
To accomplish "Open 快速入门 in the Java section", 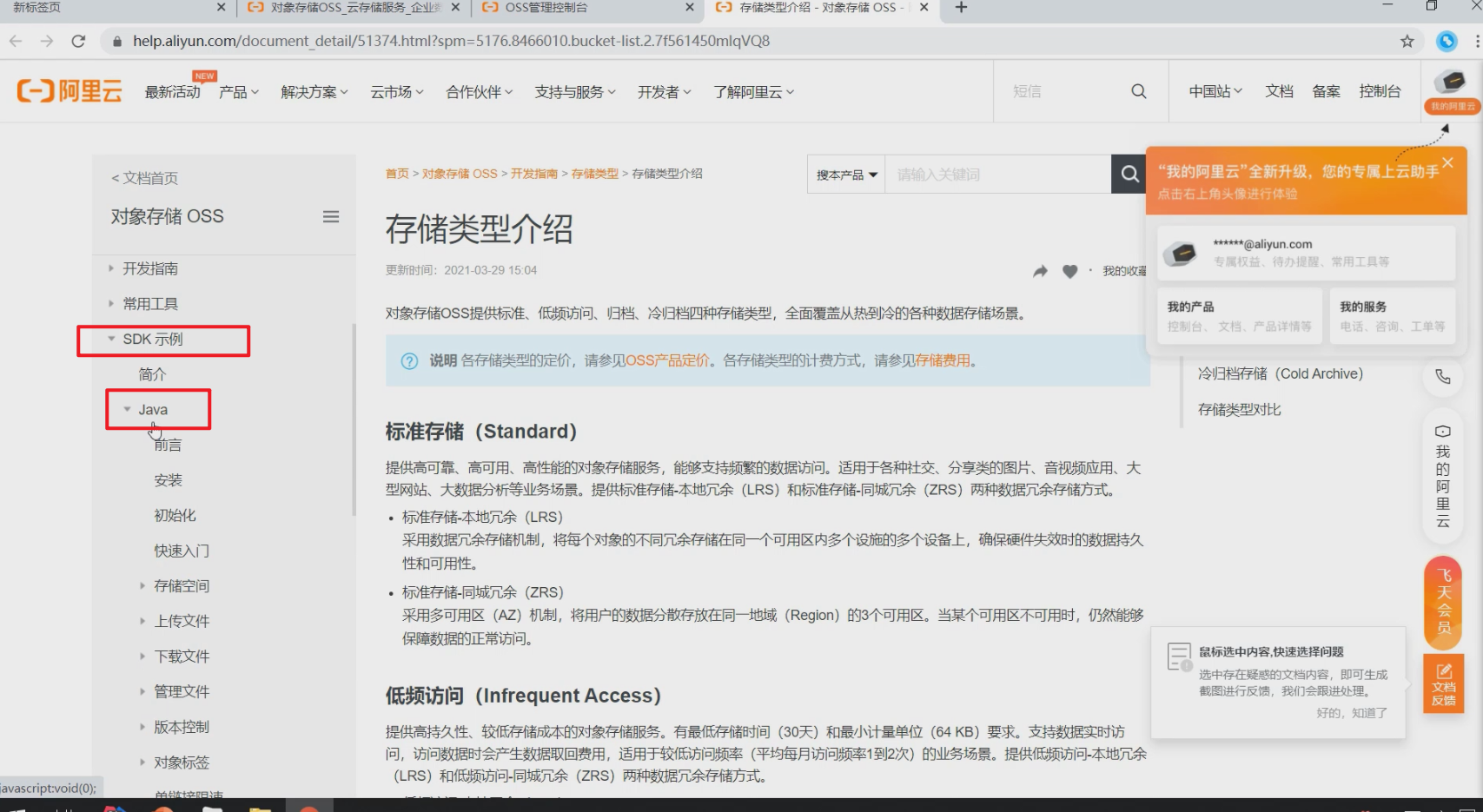I will pyautogui.click(x=182, y=551).
